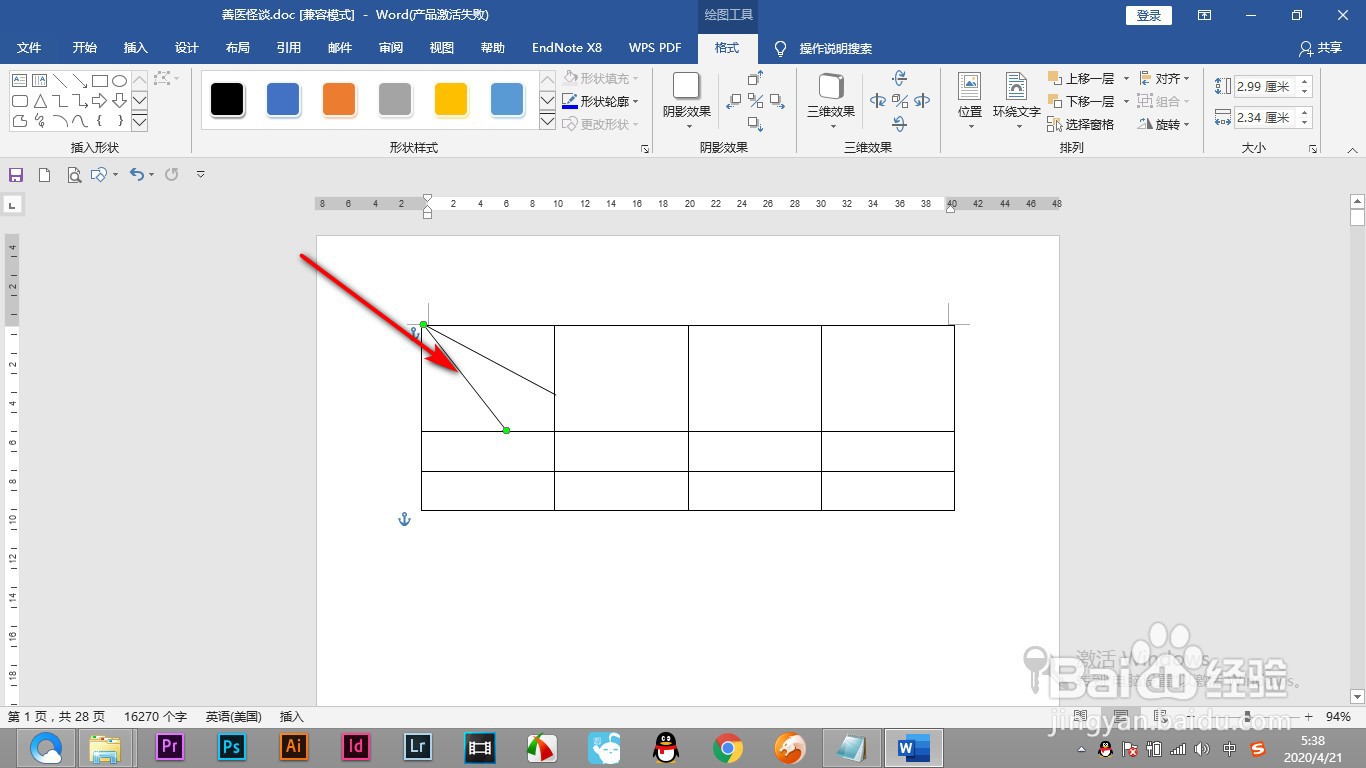Open the 3D Effects (三维效果) button

[x=831, y=101]
